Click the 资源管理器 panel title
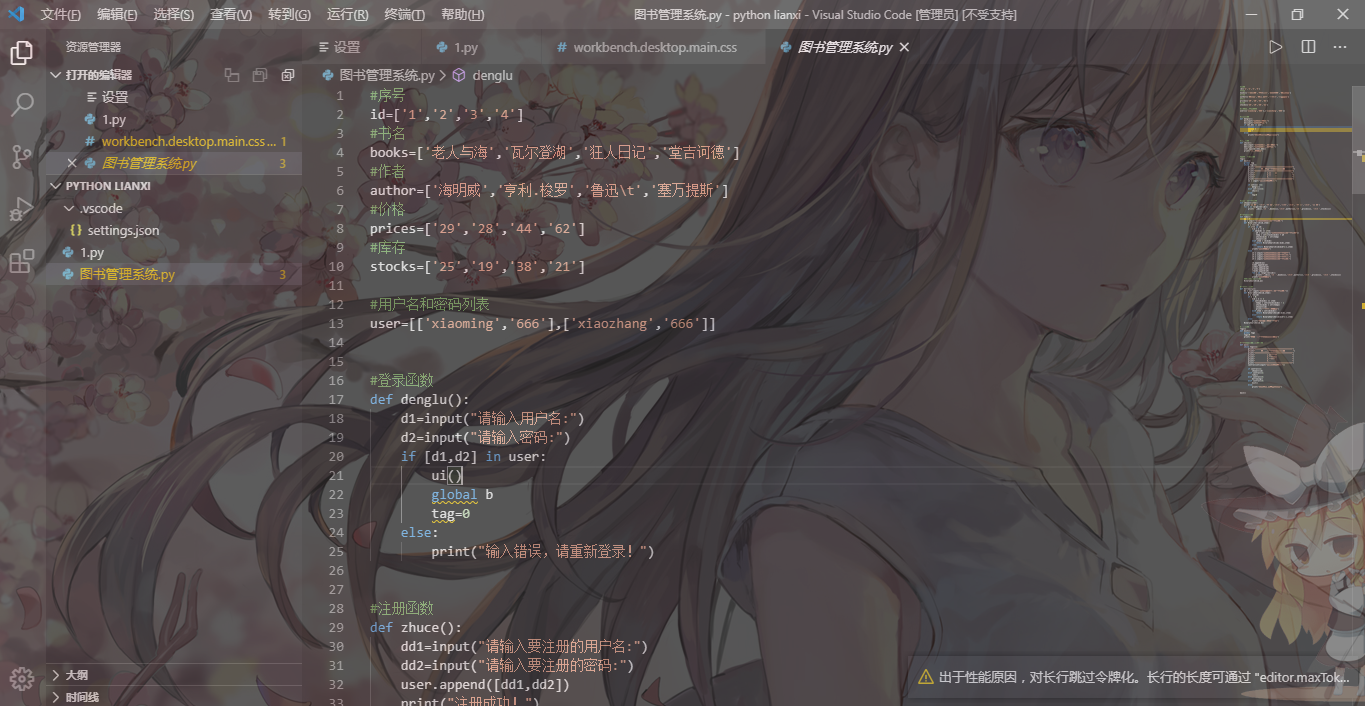This screenshot has width=1365, height=706. click(93, 47)
